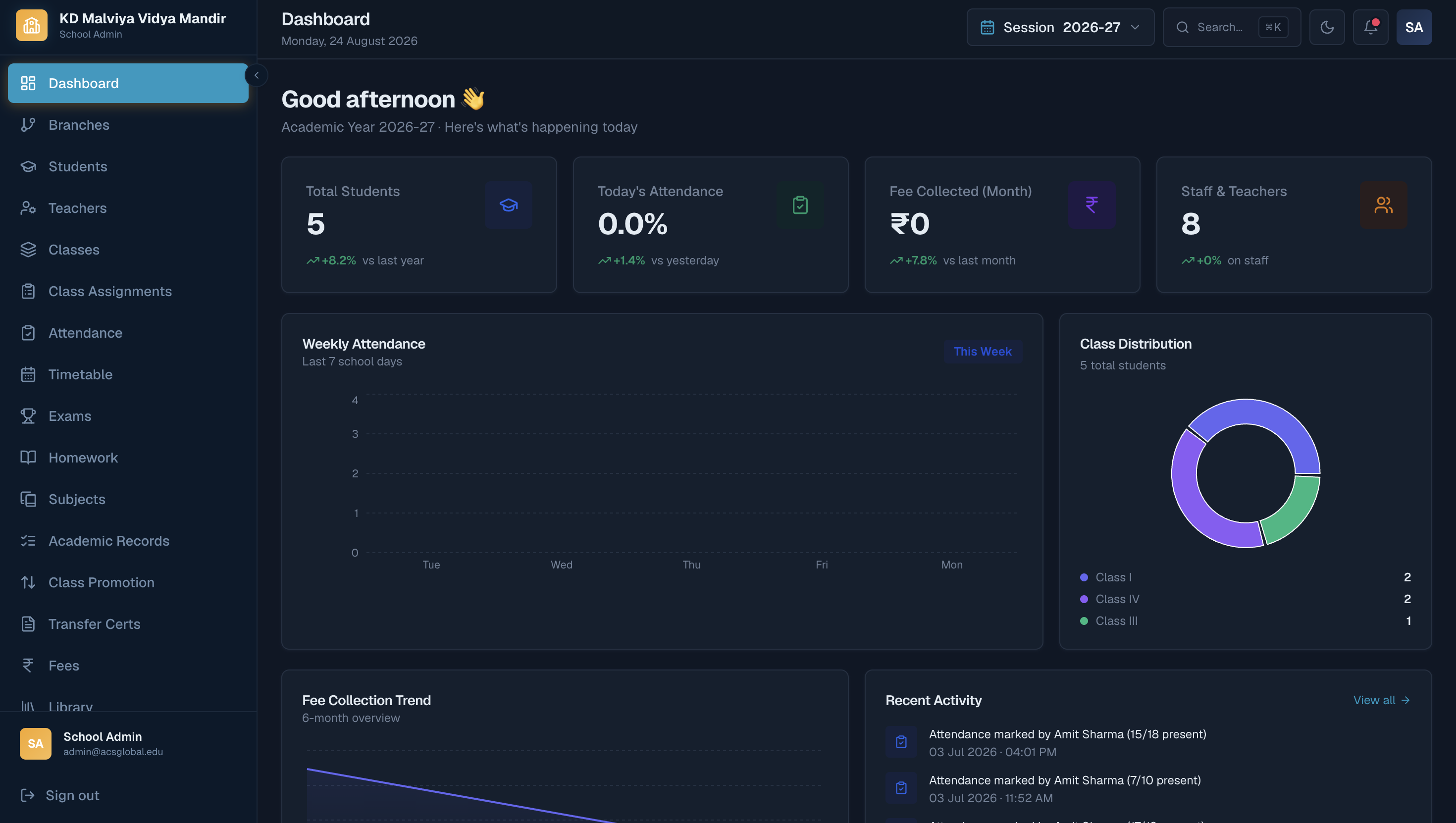1456x823 pixels.
Task: Click the Exams trophy icon
Action: [28, 416]
